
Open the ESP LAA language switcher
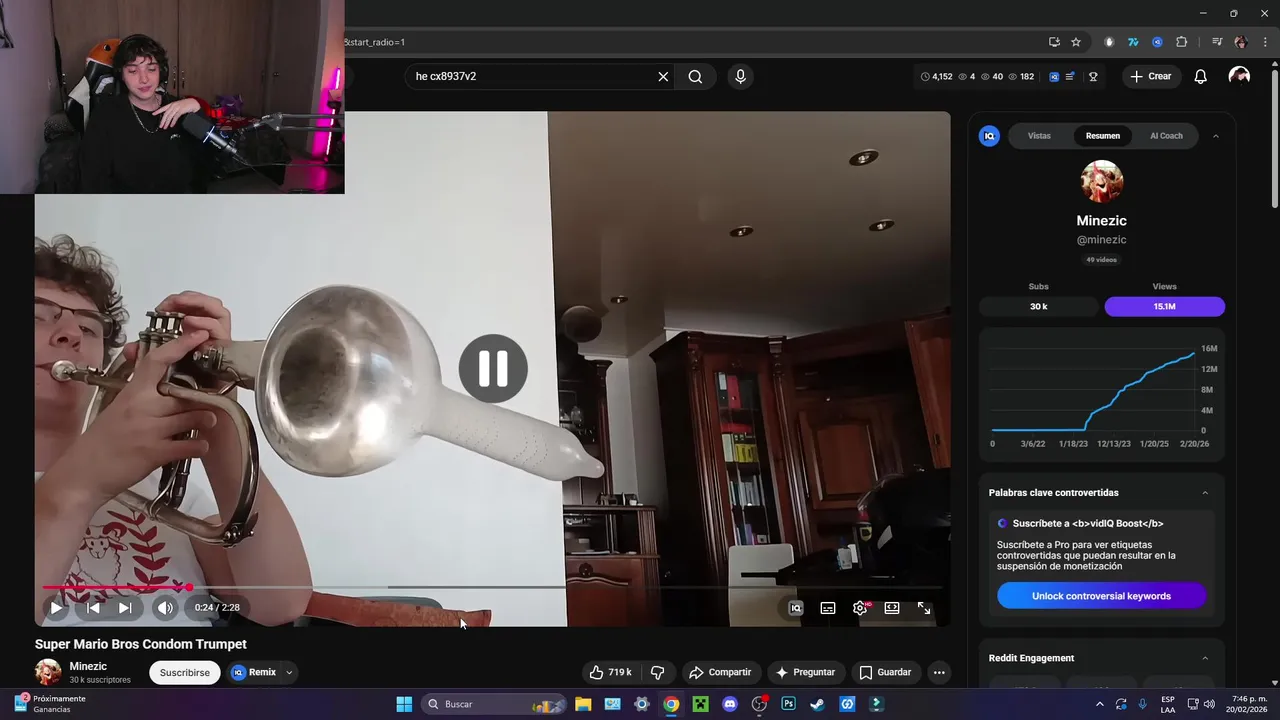click(1168, 704)
